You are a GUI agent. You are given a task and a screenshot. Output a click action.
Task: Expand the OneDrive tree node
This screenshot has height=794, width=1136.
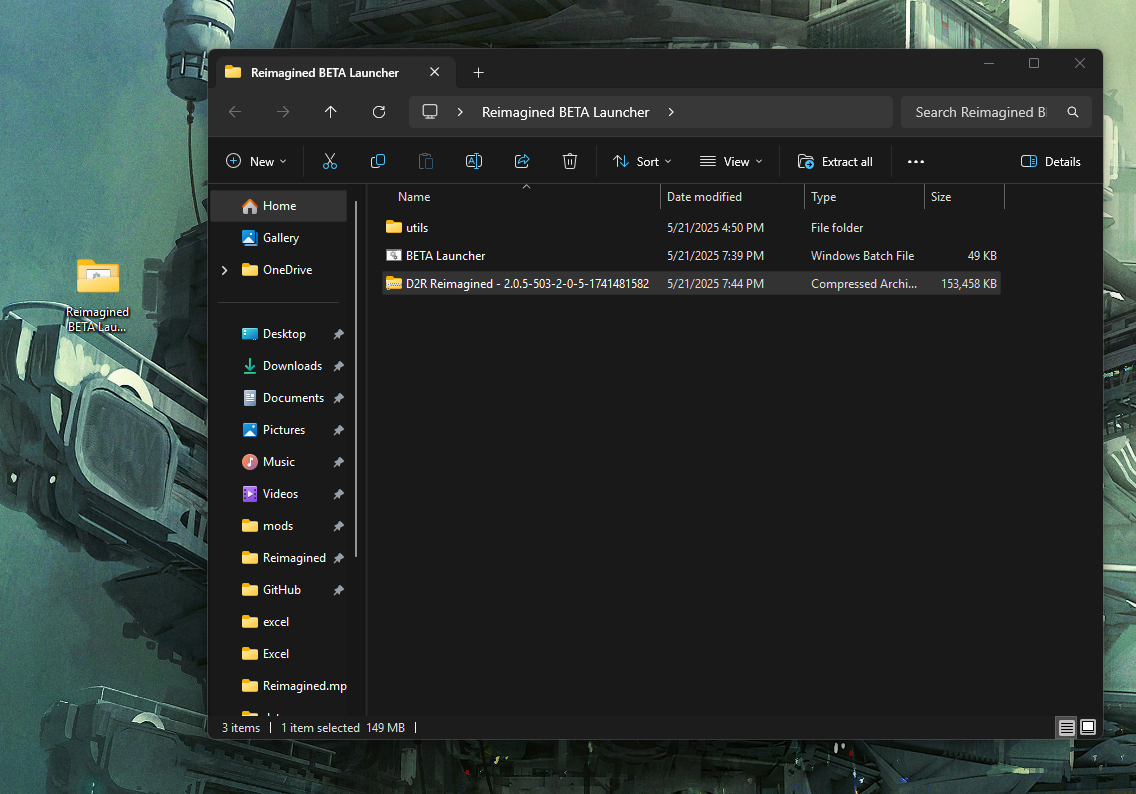[x=225, y=269]
